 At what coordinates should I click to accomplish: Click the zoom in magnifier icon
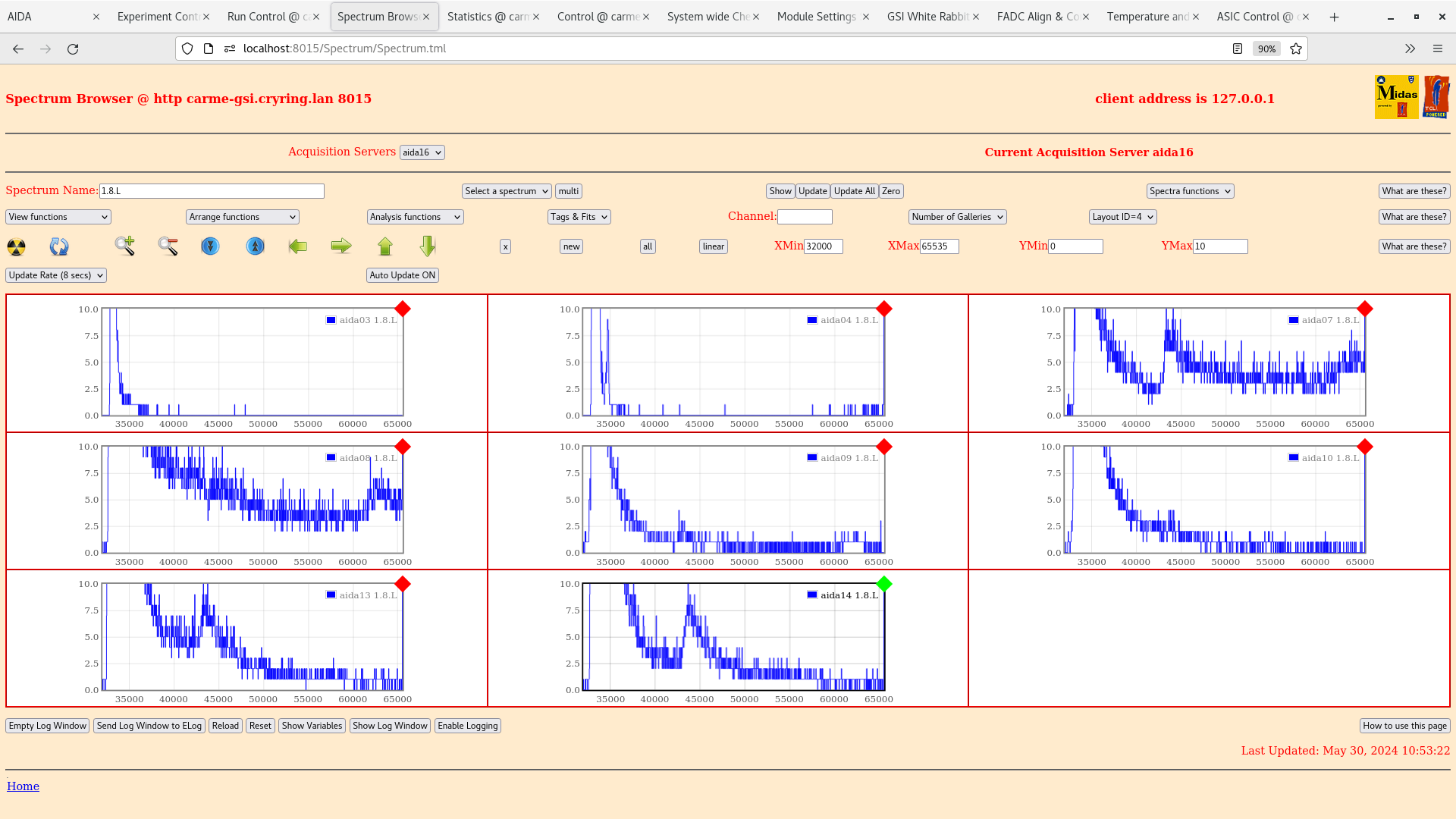(125, 246)
